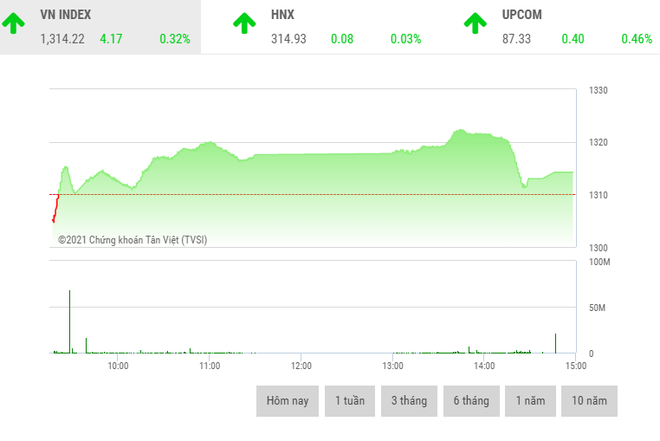Screen dimensions: 660x441
Task: Switch chart to 3 tháng range
Action: click(409, 401)
